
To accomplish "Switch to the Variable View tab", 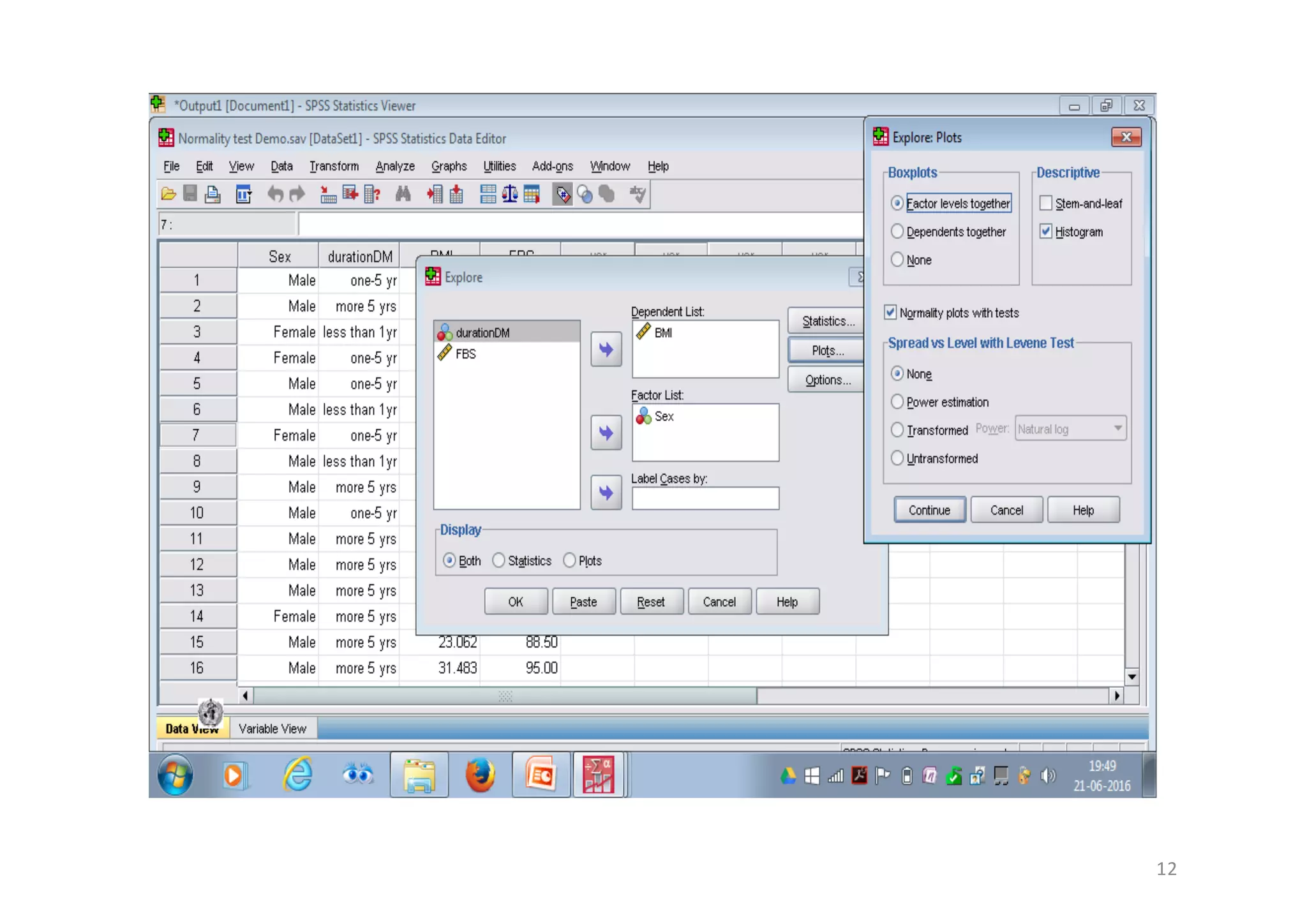I will pyautogui.click(x=273, y=729).
